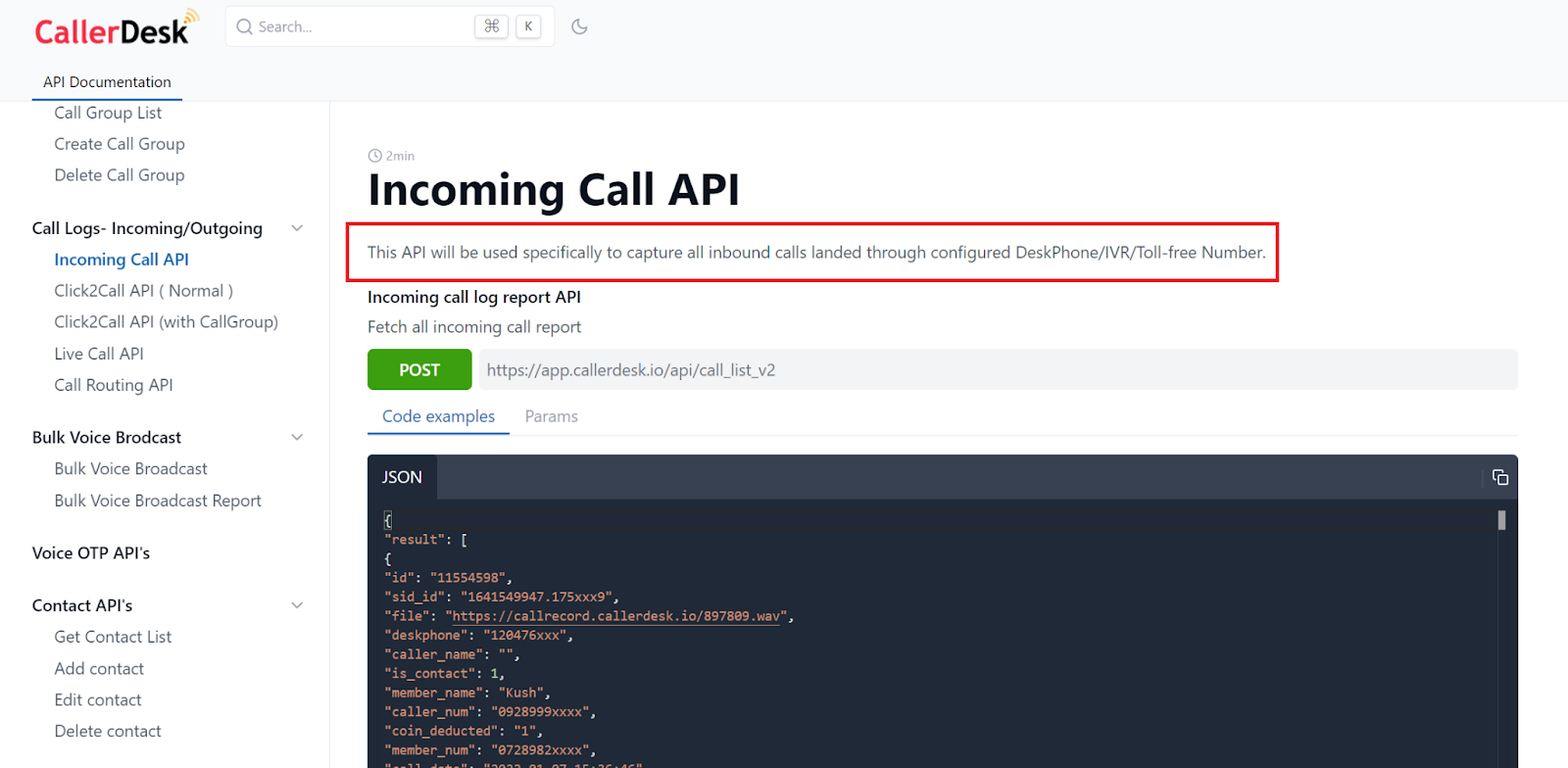
Task: Collapse the Contact API's section
Action: (x=297, y=605)
